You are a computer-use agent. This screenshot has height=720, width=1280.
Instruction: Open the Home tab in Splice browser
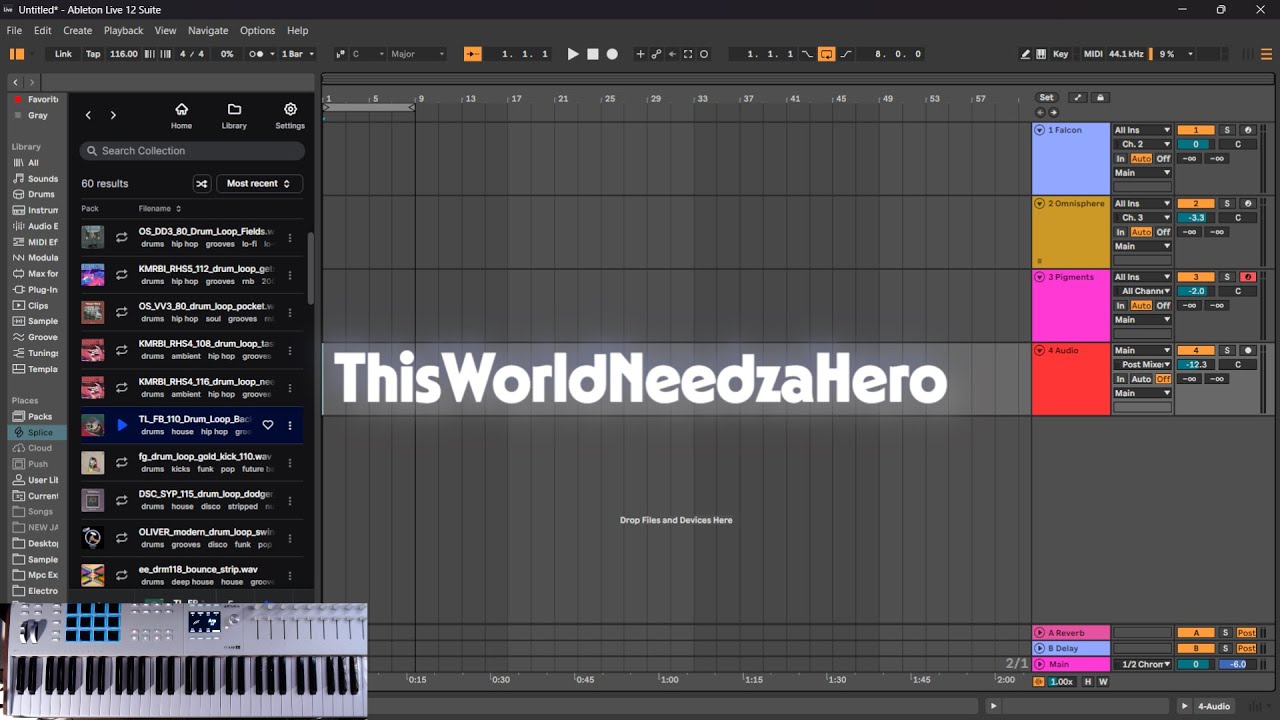[x=181, y=116]
